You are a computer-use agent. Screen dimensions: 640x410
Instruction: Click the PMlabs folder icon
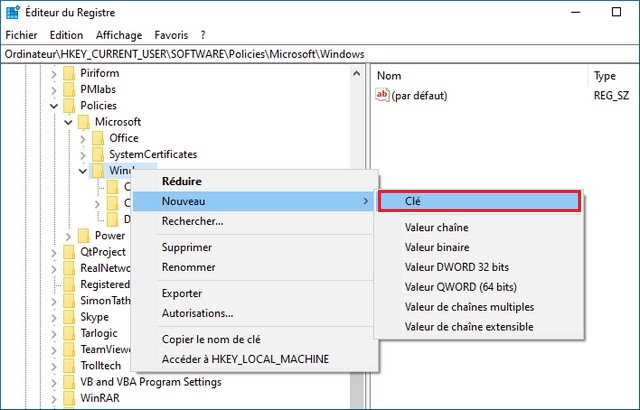coord(68,90)
